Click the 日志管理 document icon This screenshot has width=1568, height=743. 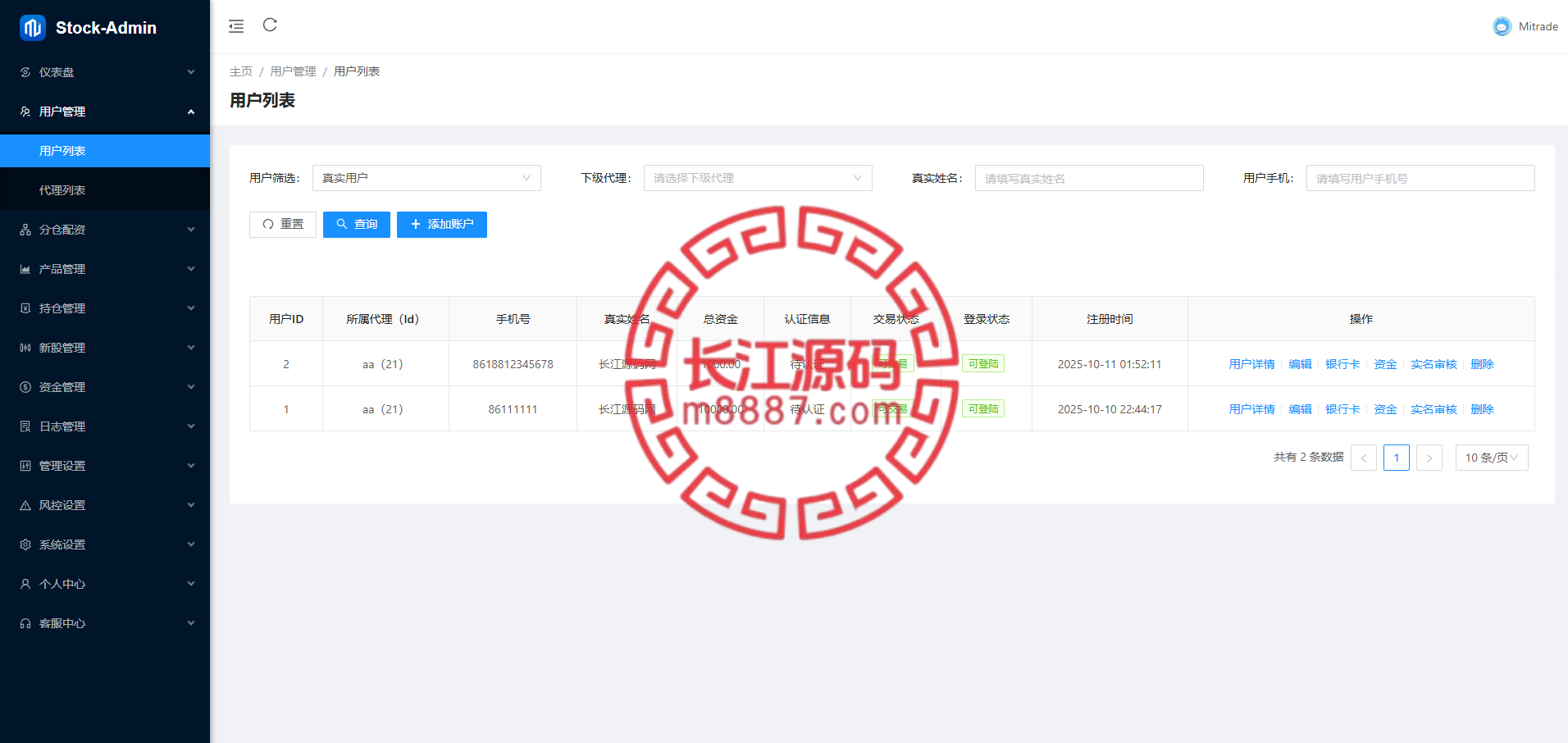(25, 426)
